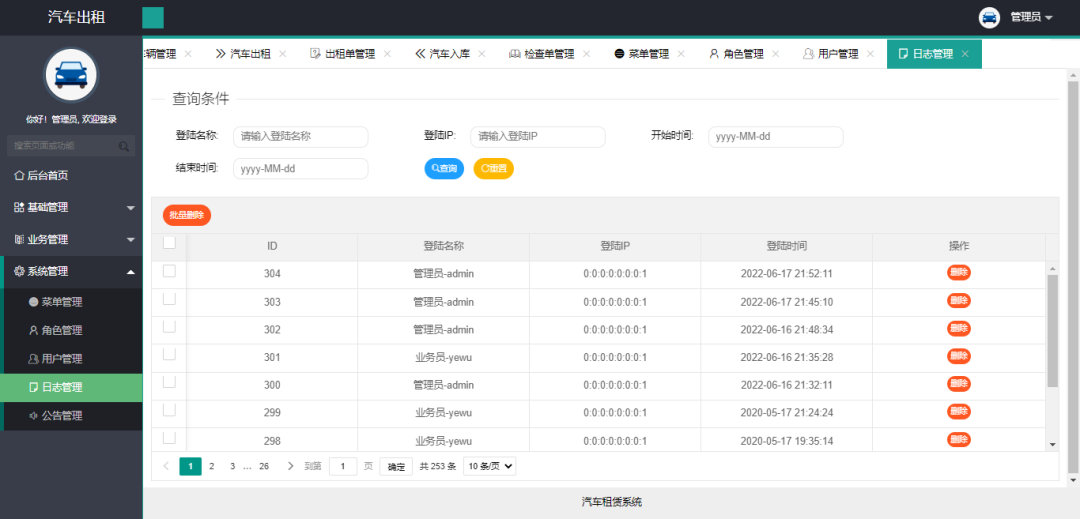
Task: Toggle the select-all checkbox in table header
Action: coord(169,242)
